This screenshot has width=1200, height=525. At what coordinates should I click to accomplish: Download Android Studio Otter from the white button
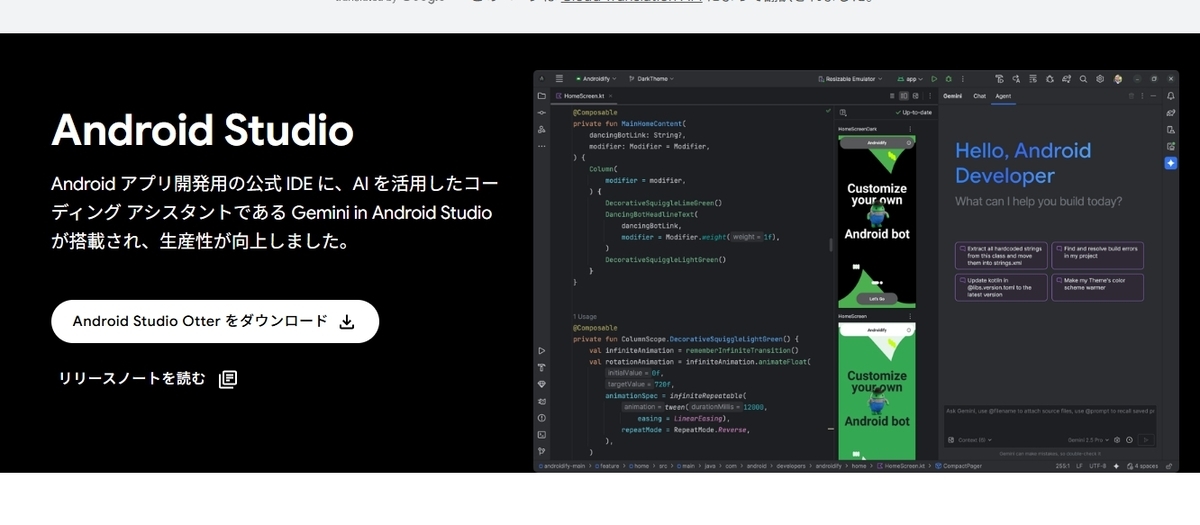[x=215, y=321]
